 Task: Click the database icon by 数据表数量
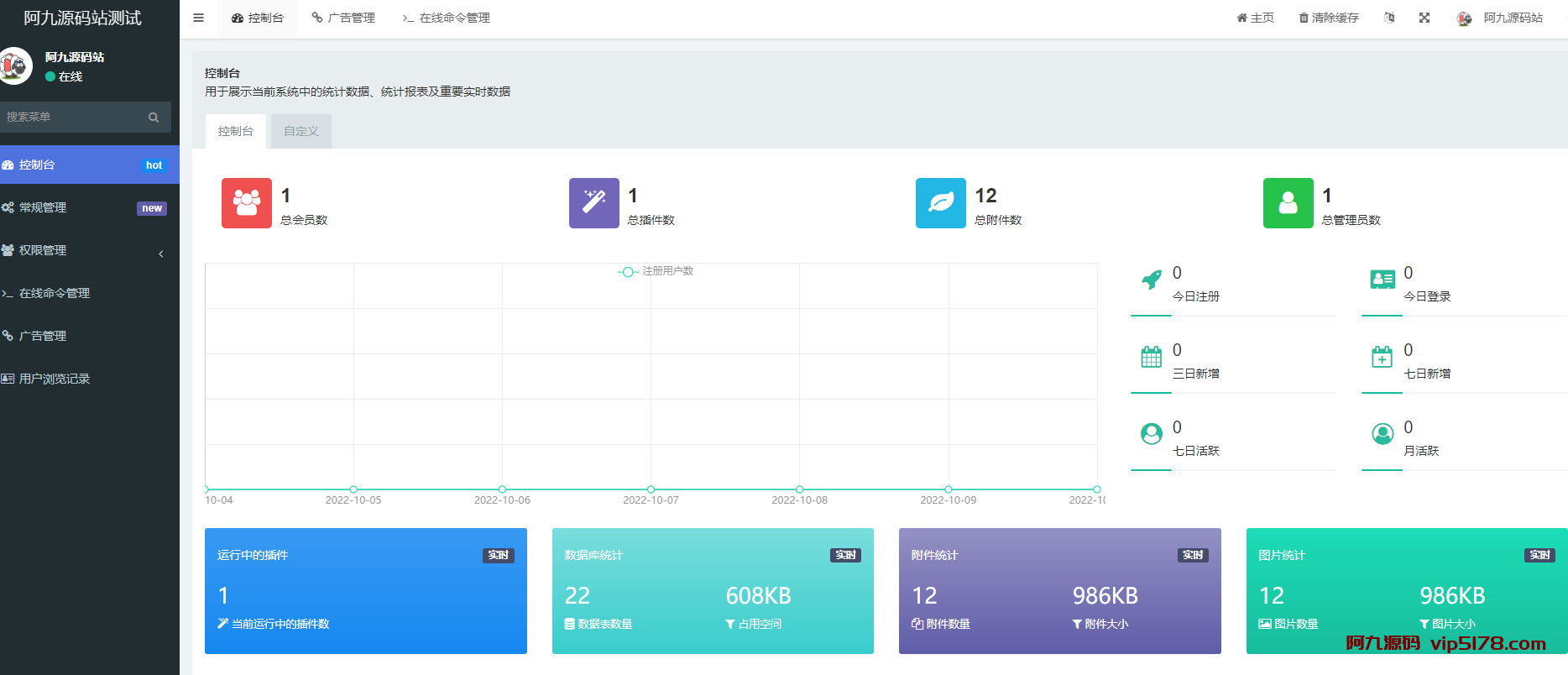(570, 624)
